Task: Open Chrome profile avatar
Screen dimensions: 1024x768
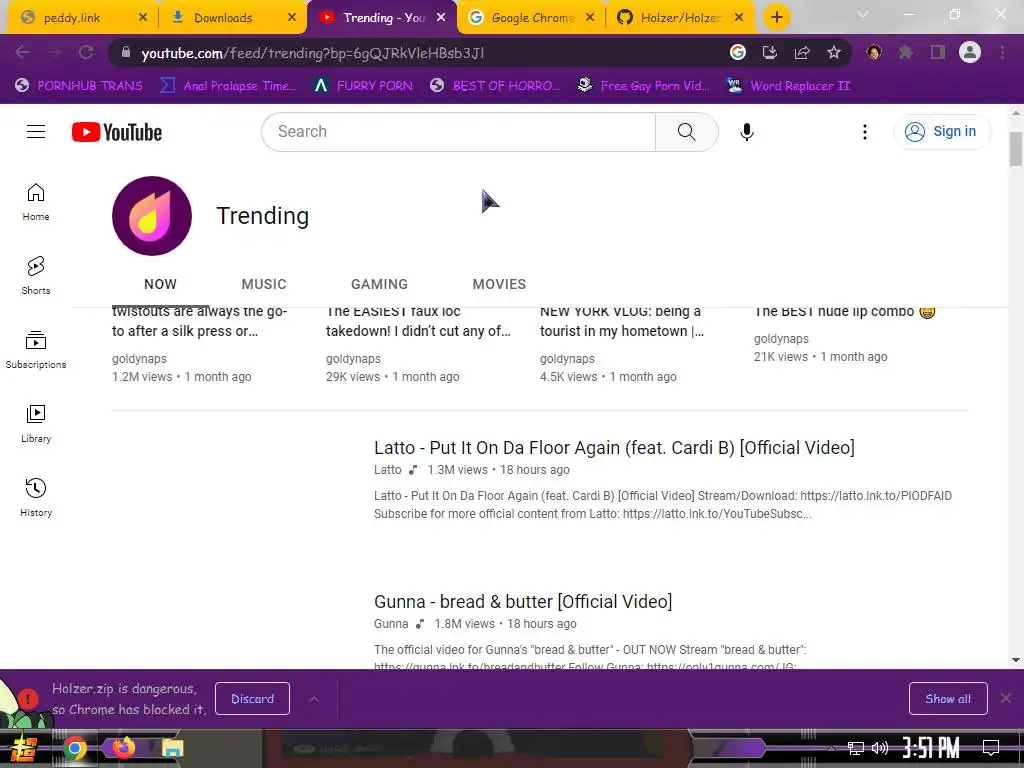Action: click(x=970, y=52)
